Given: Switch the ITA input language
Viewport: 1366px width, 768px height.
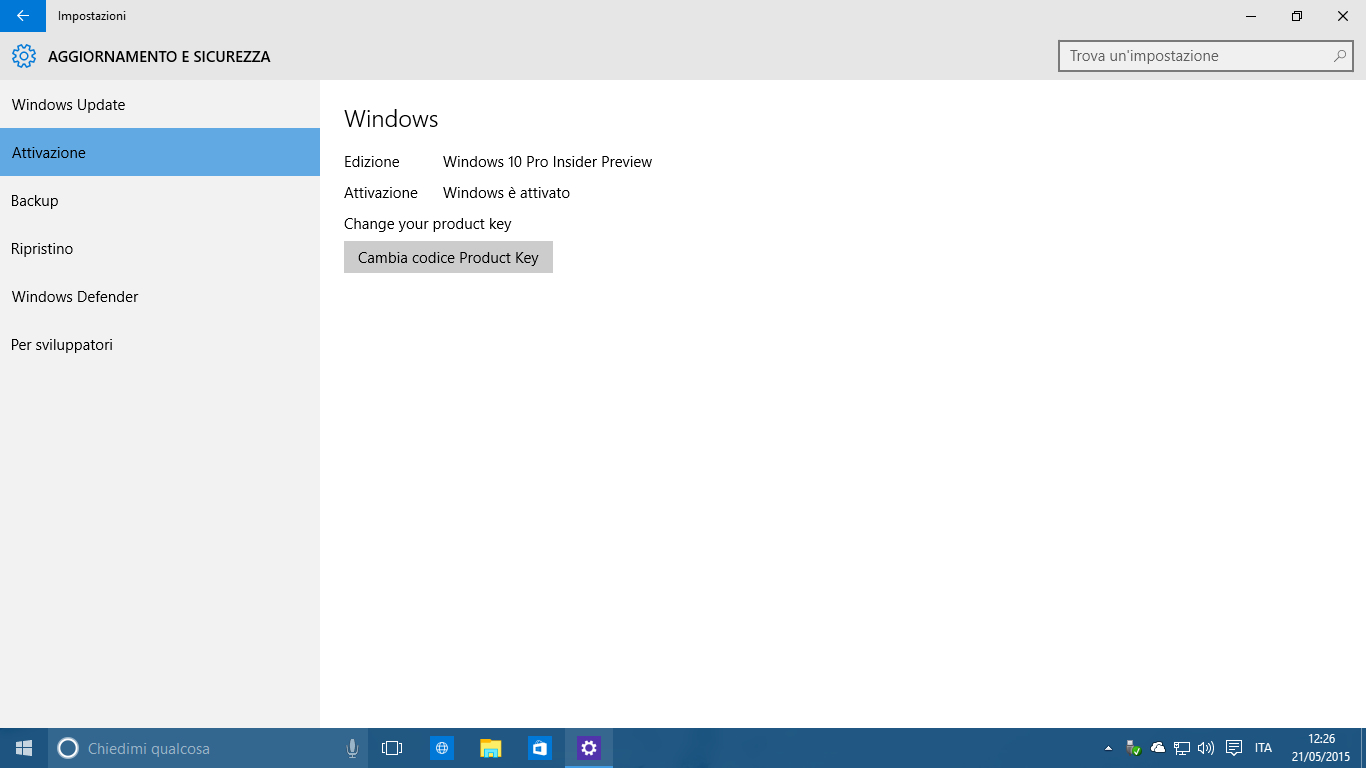Looking at the screenshot, I should 1263,748.
